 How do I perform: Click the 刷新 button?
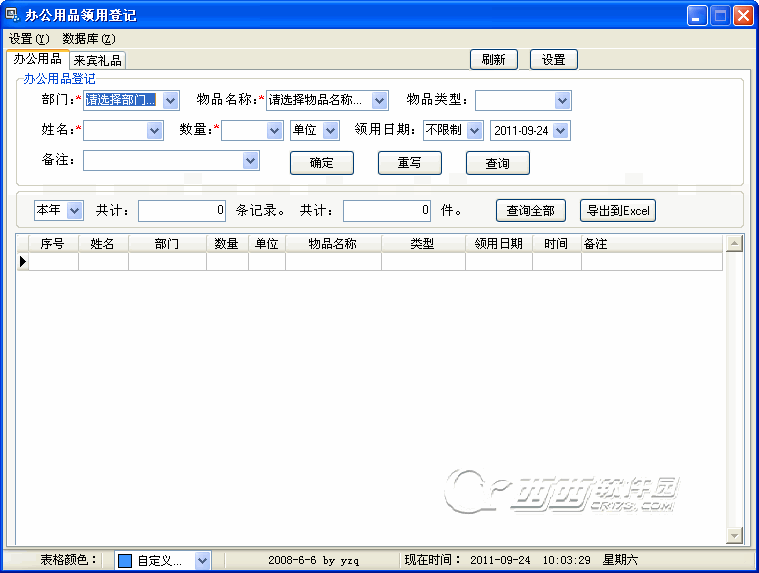pos(494,60)
